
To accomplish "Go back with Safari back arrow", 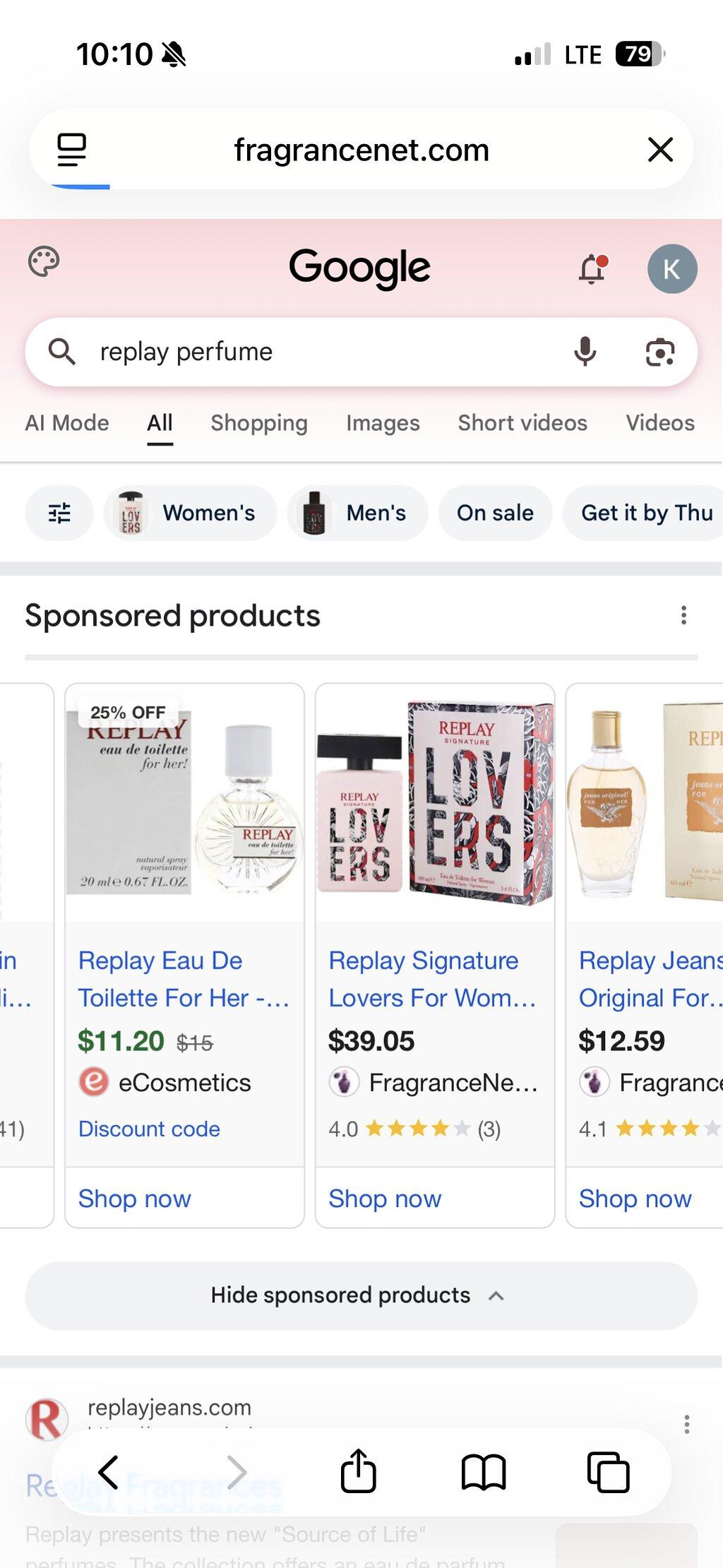I will [108, 1473].
